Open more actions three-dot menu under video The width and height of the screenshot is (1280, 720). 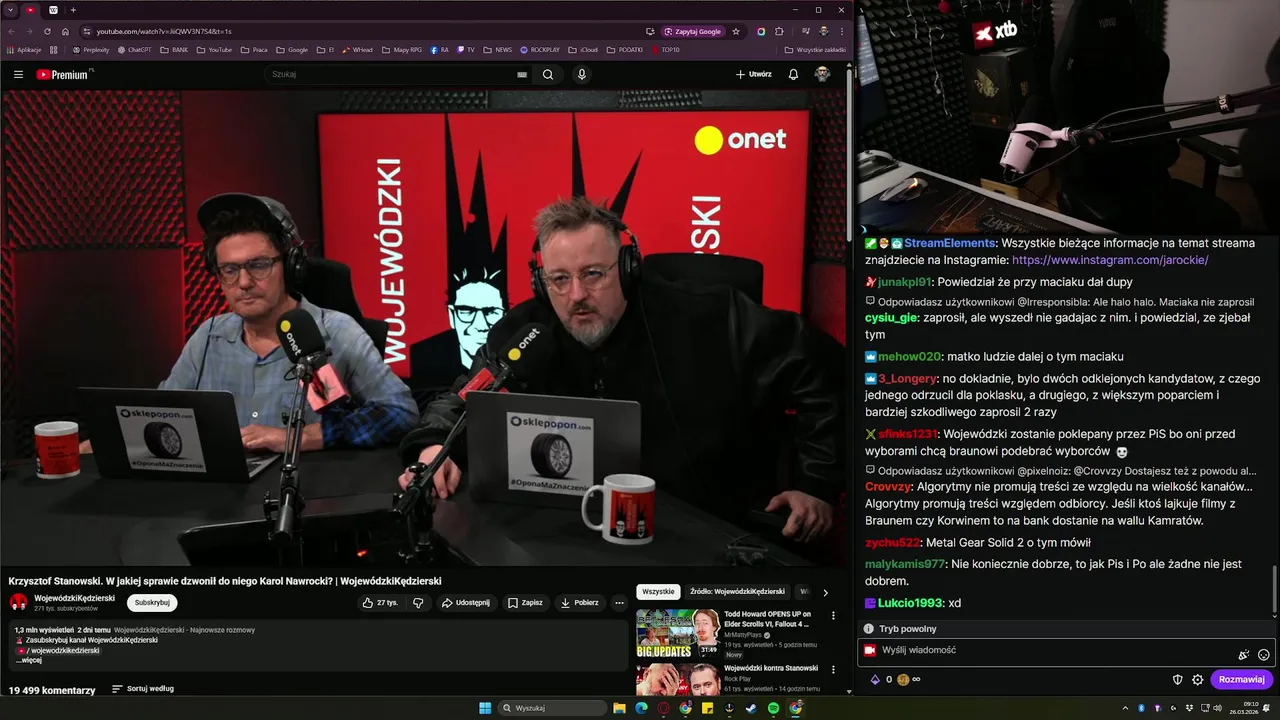click(619, 603)
